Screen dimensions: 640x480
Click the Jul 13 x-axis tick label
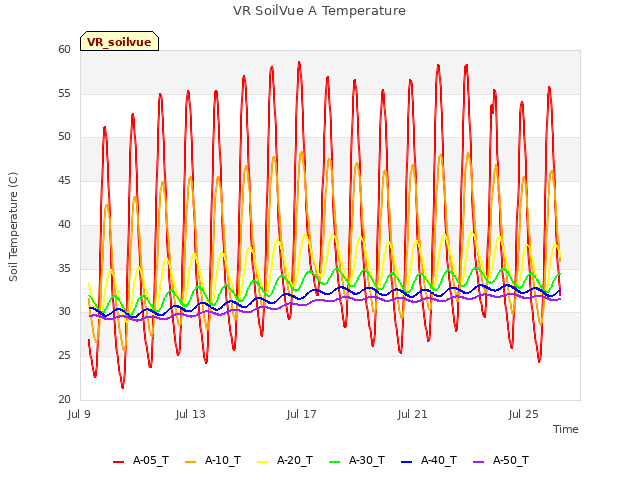click(x=191, y=415)
